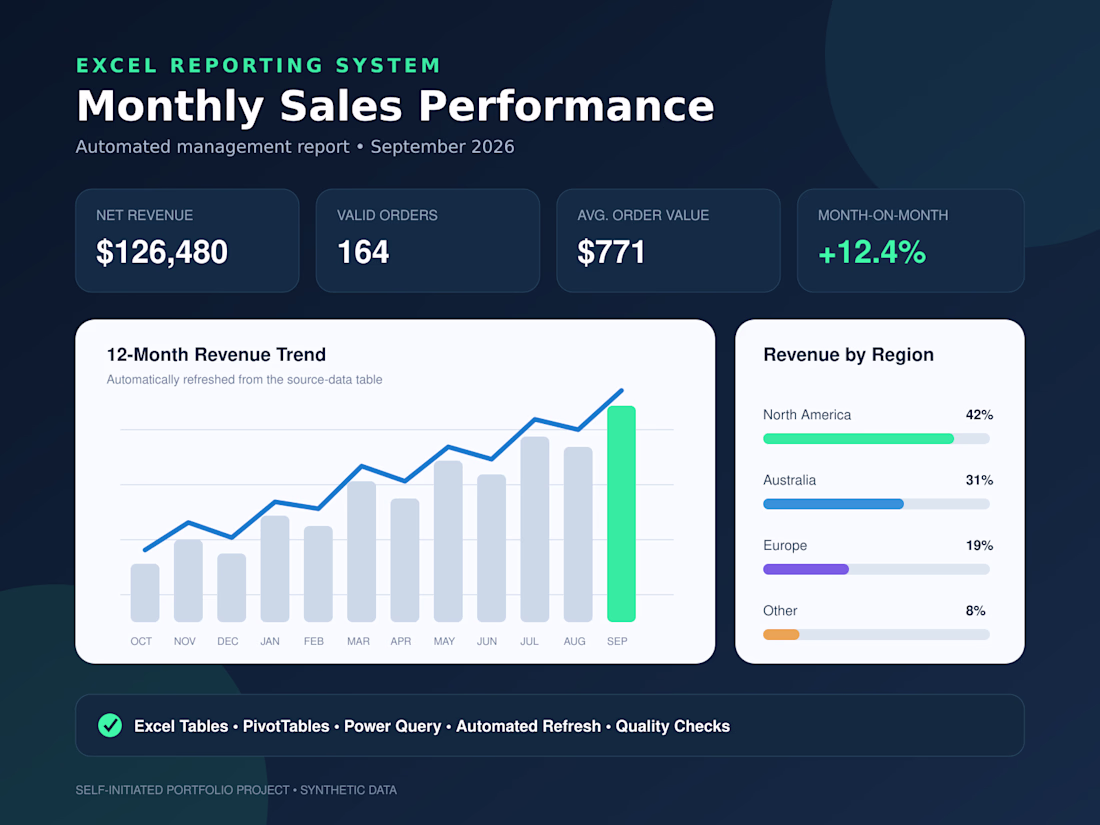Click the 42% North America value

(979, 415)
